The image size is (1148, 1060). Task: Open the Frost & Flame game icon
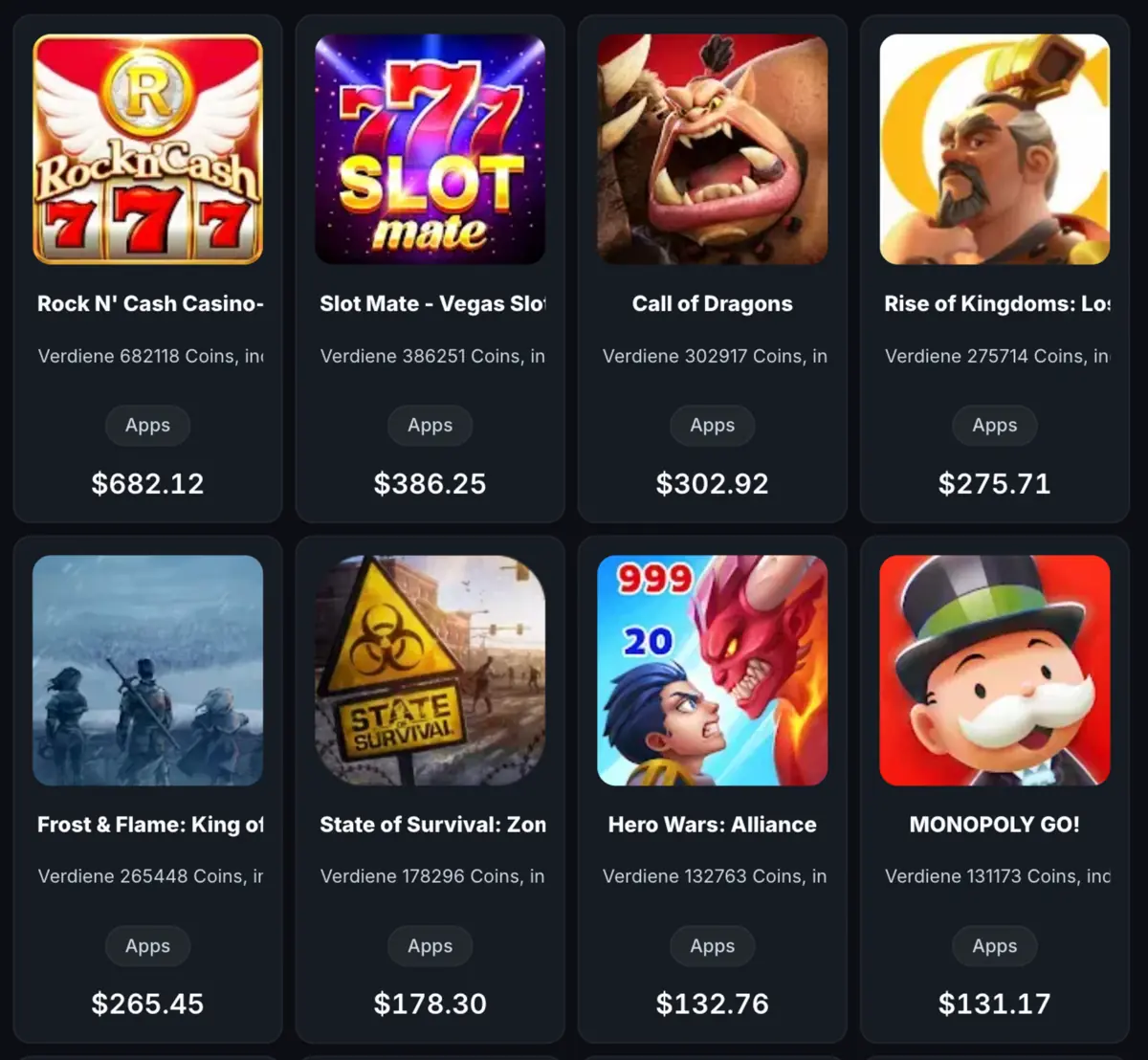pos(147,670)
